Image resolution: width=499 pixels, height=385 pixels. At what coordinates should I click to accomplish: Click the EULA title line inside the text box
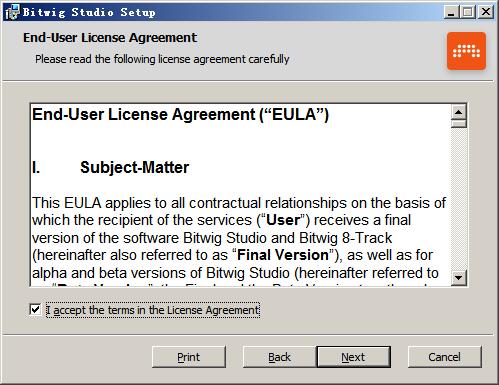[180, 115]
